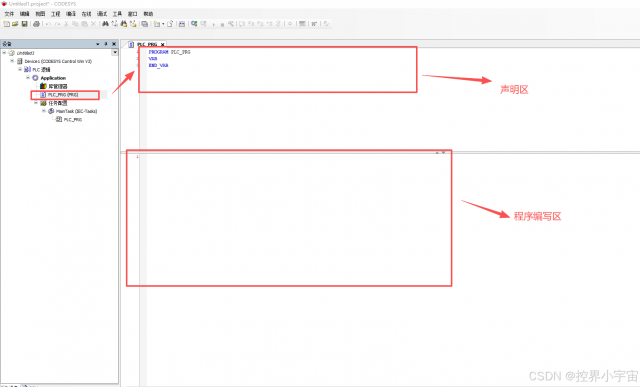Click the Print toolbar icon

tap(36, 24)
